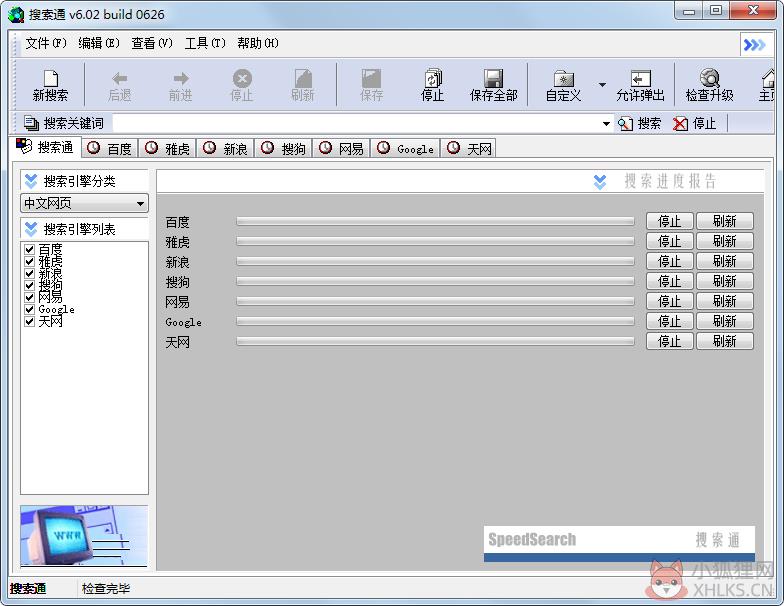784x606 pixels.
Task: Click the search keyword input field
Action: tap(356, 124)
